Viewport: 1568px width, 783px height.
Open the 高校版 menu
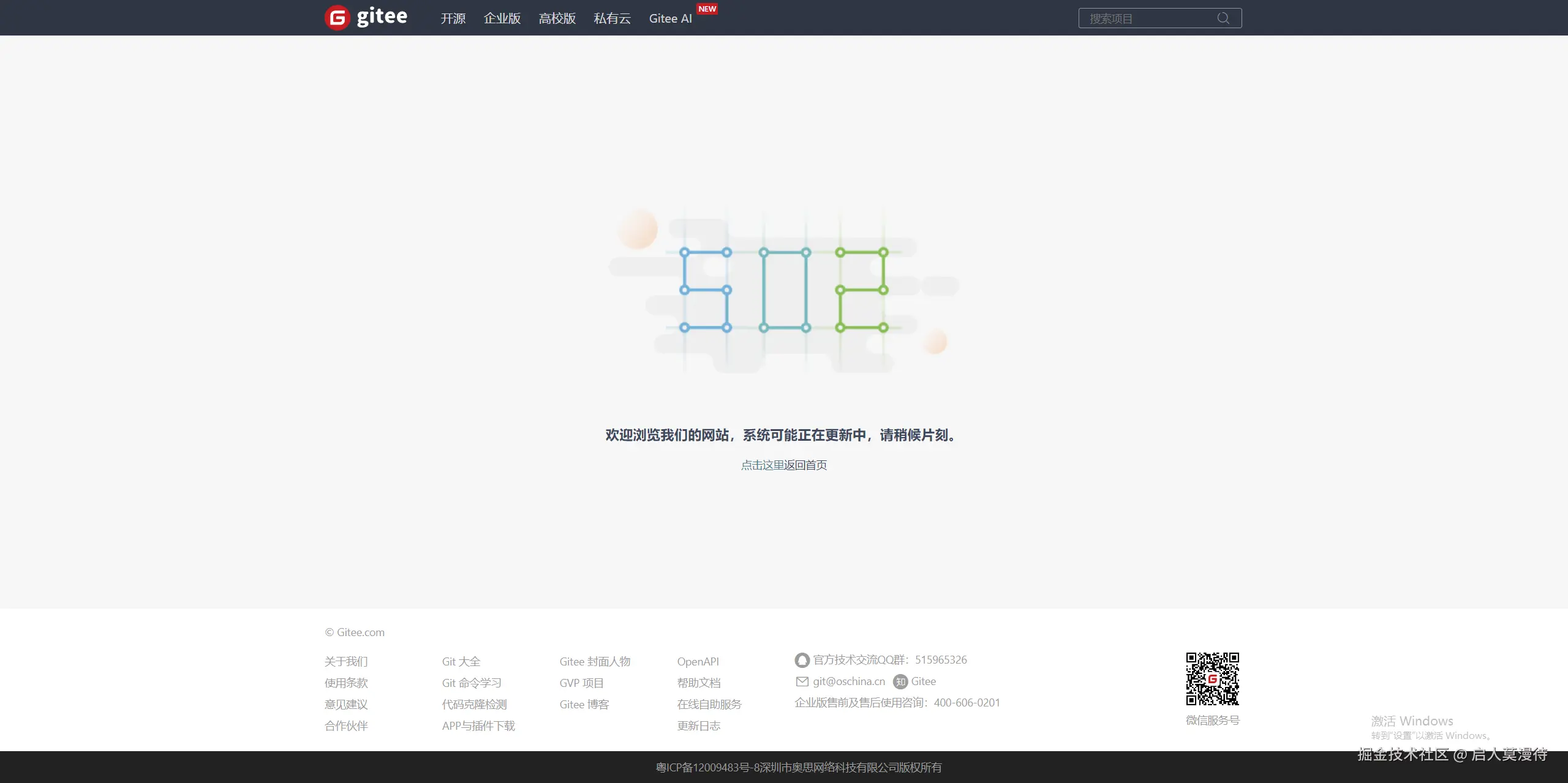click(557, 18)
